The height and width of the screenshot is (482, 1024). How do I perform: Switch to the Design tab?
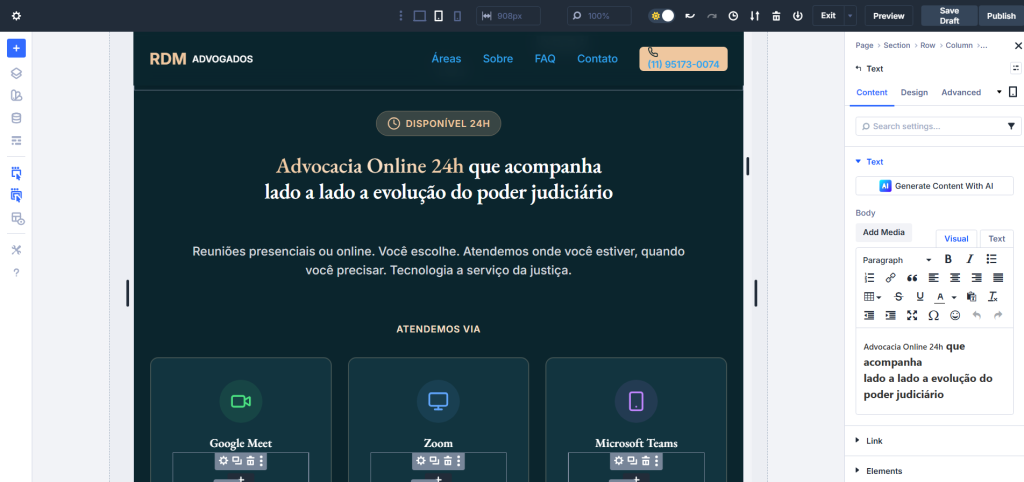[x=914, y=93]
